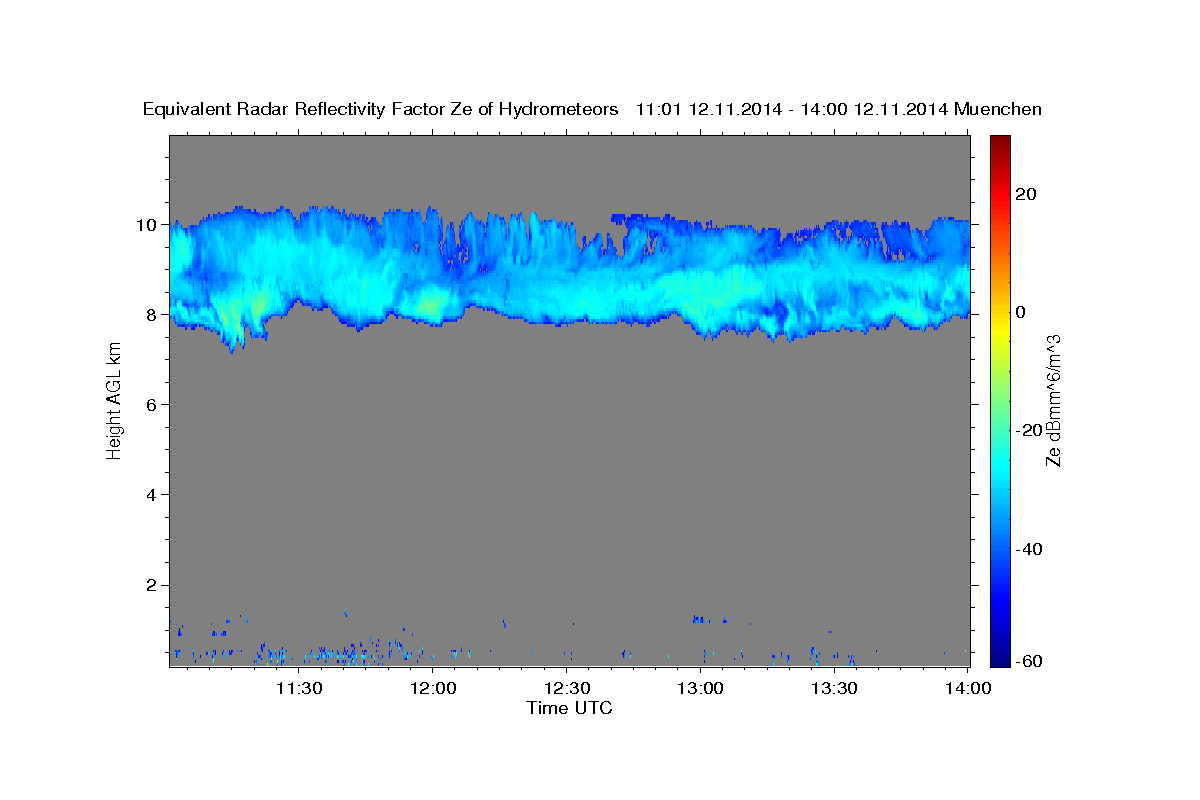Image resolution: width=1200 pixels, height=800 pixels.
Task: Click the height tick label '4'
Action: point(152,495)
